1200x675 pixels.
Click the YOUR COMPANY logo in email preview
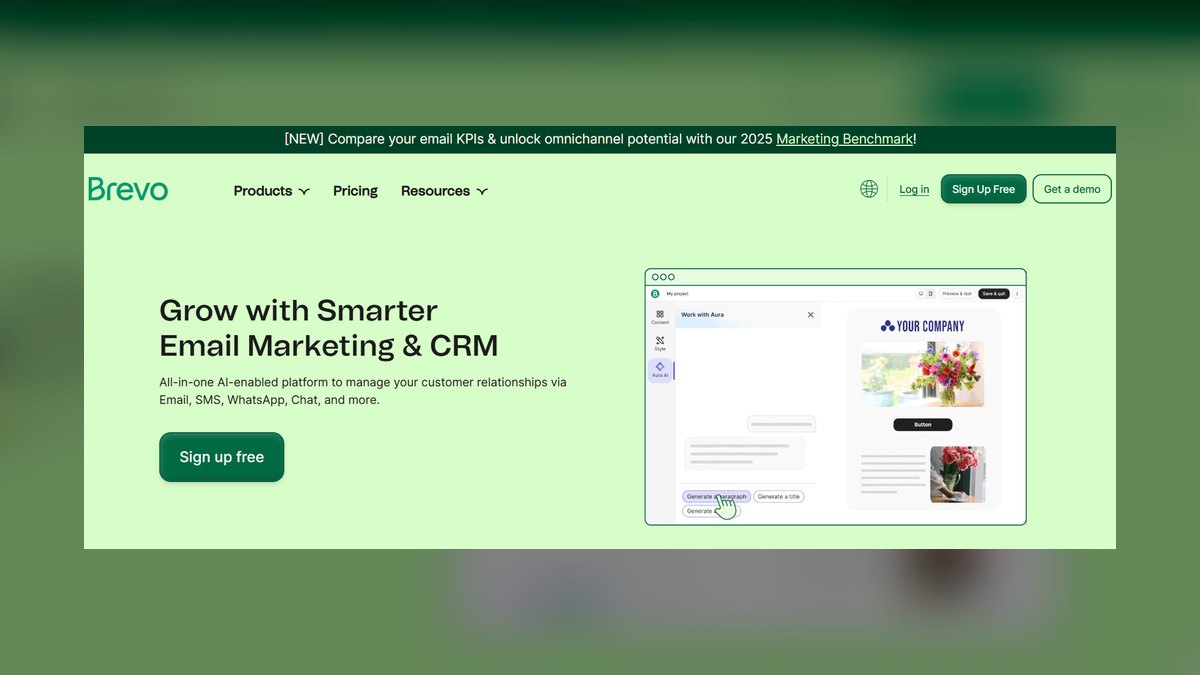923,326
